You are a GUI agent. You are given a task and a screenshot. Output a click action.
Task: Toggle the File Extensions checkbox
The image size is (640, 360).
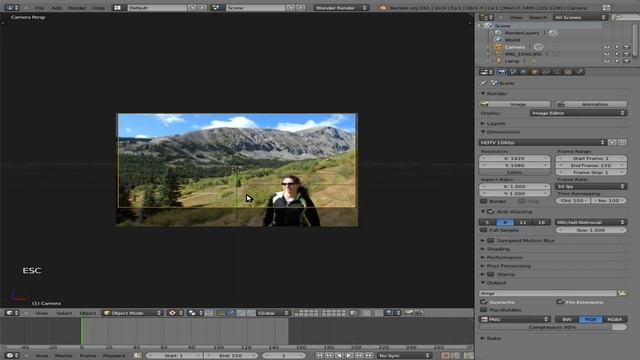coord(560,302)
